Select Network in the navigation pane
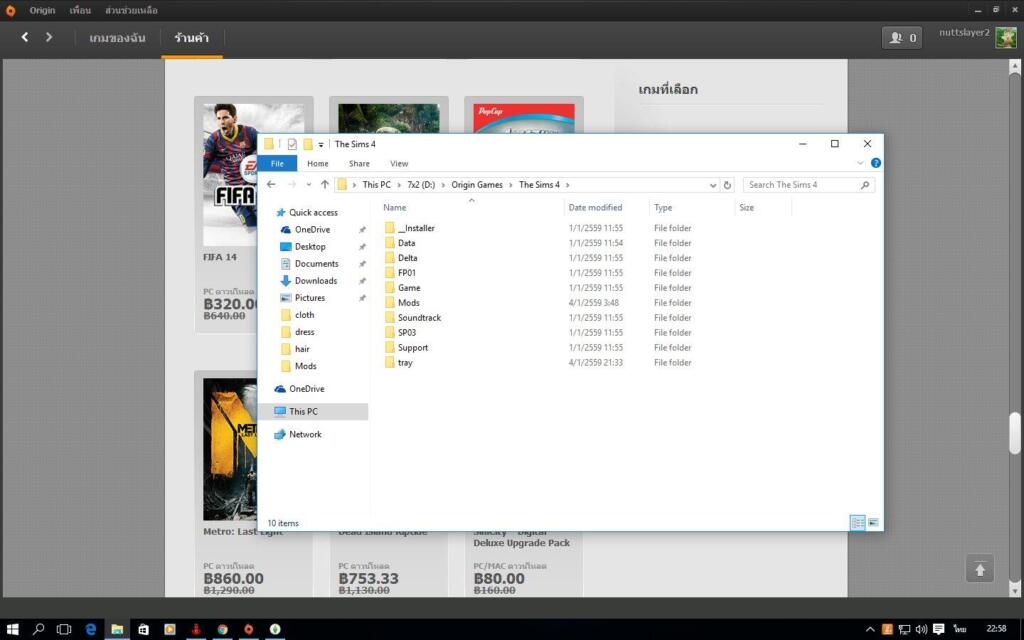Viewport: 1024px width, 640px height. click(x=305, y=434)
